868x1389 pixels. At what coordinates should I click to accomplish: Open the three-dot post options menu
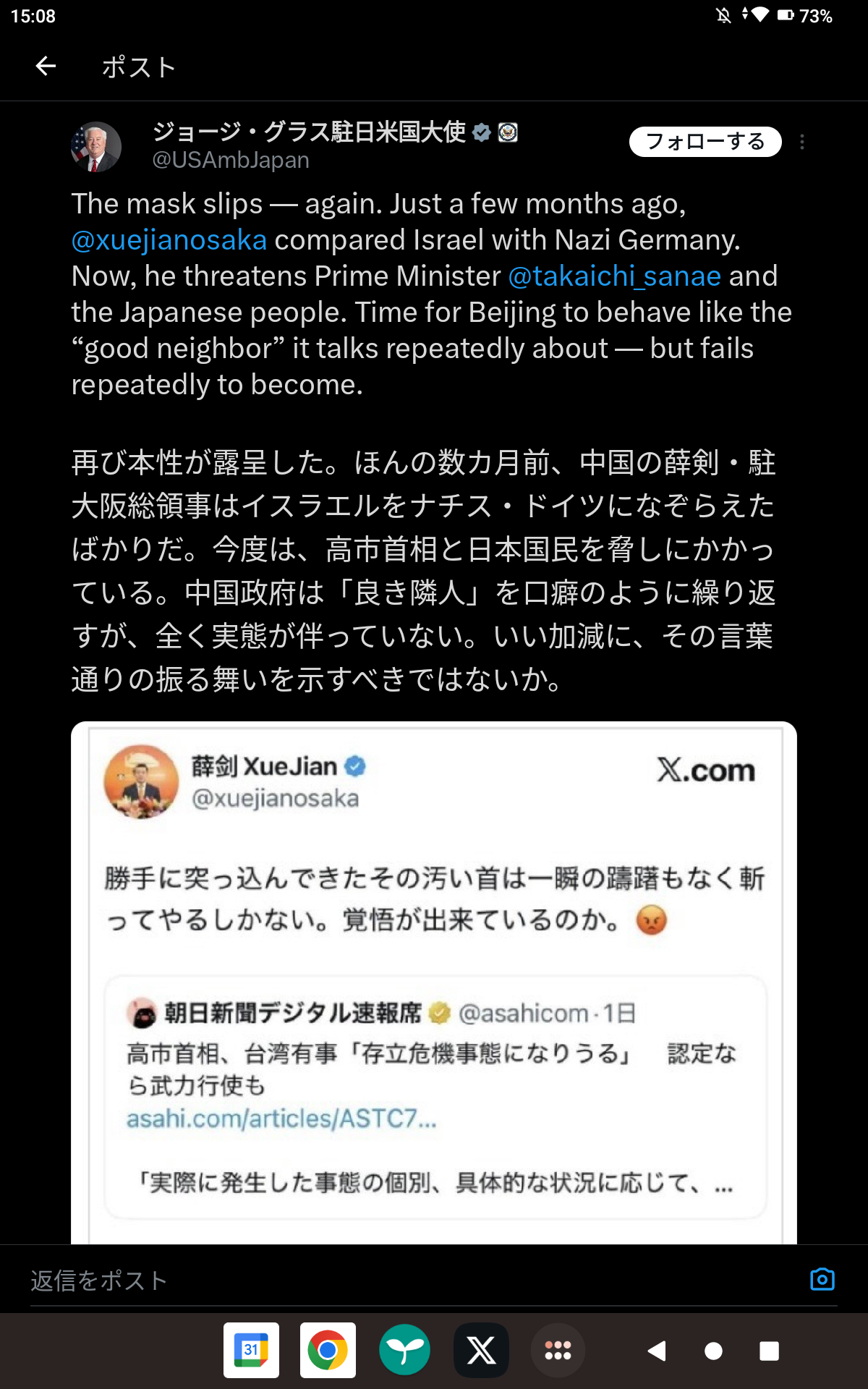point(802,142)
